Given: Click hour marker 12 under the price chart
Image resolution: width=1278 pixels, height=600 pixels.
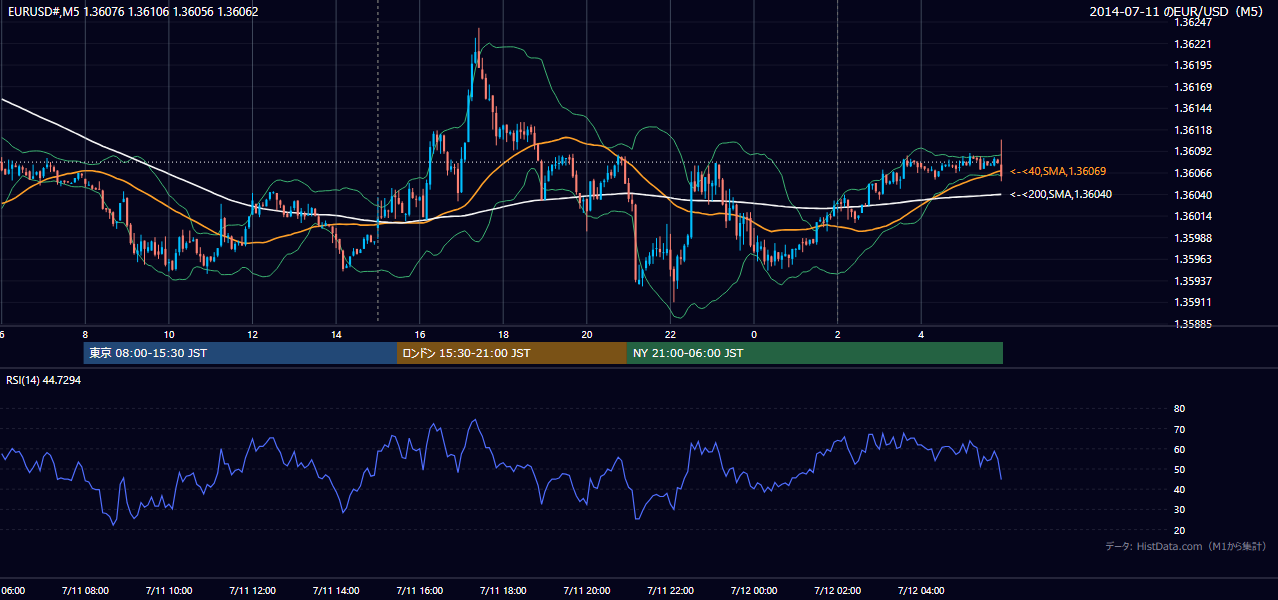Looking at the screenshot, I should (252, 334).
